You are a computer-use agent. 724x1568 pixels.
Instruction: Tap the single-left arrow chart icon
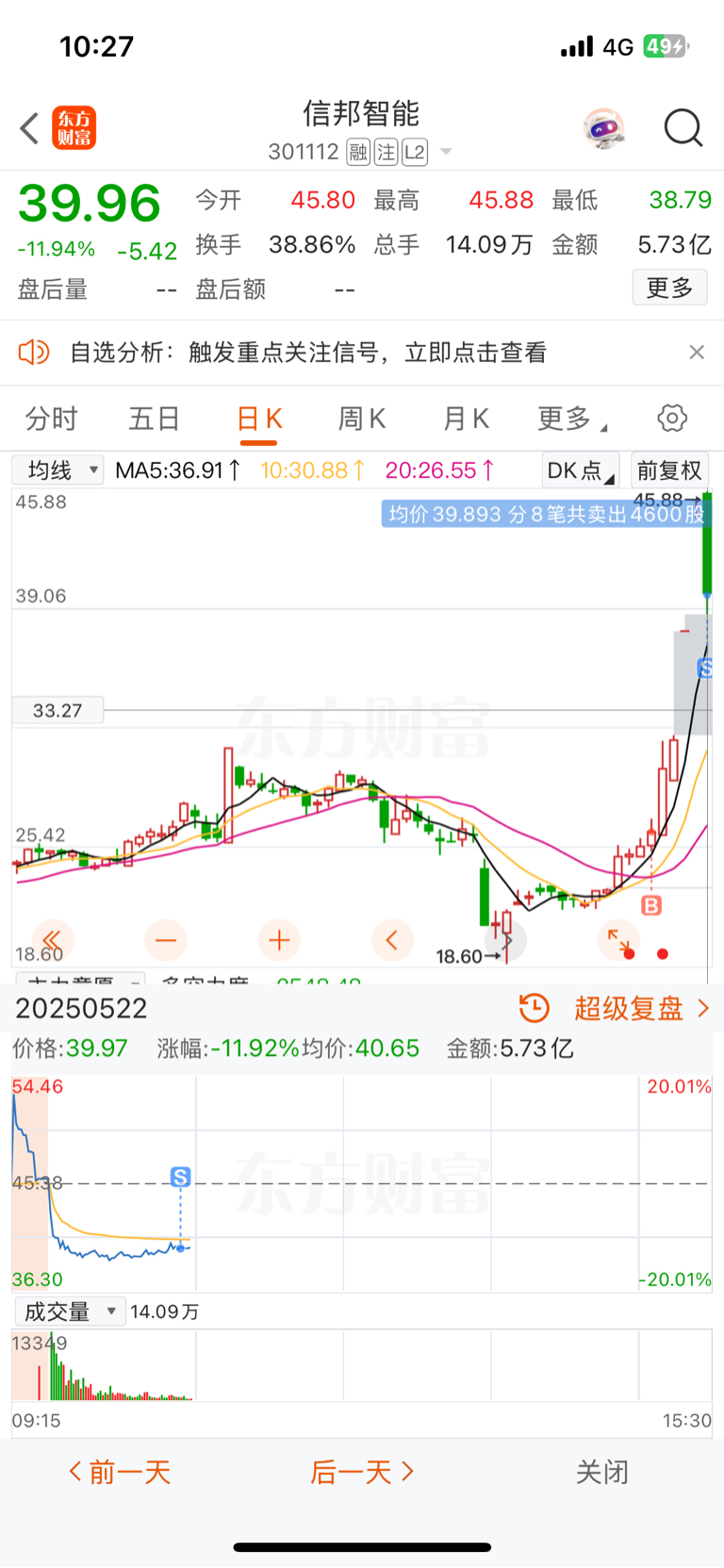(392, 940)
